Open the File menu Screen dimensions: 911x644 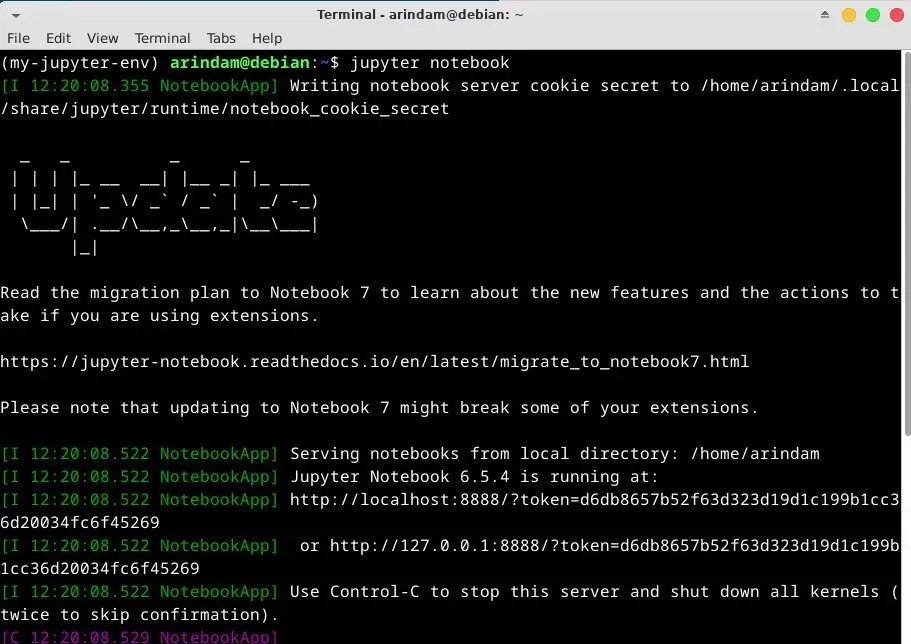pyautogui.click(x=18, y=38)
